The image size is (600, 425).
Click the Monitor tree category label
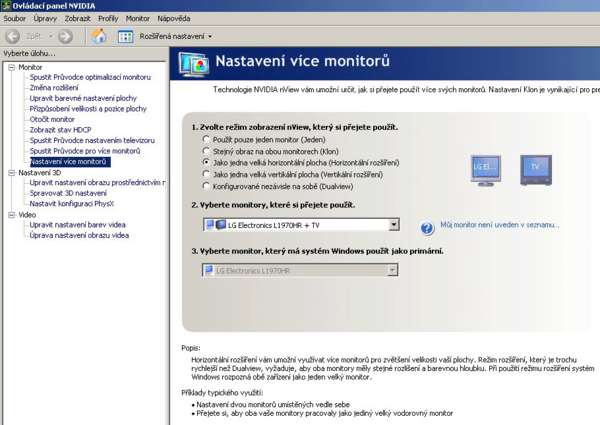[30, 67]
